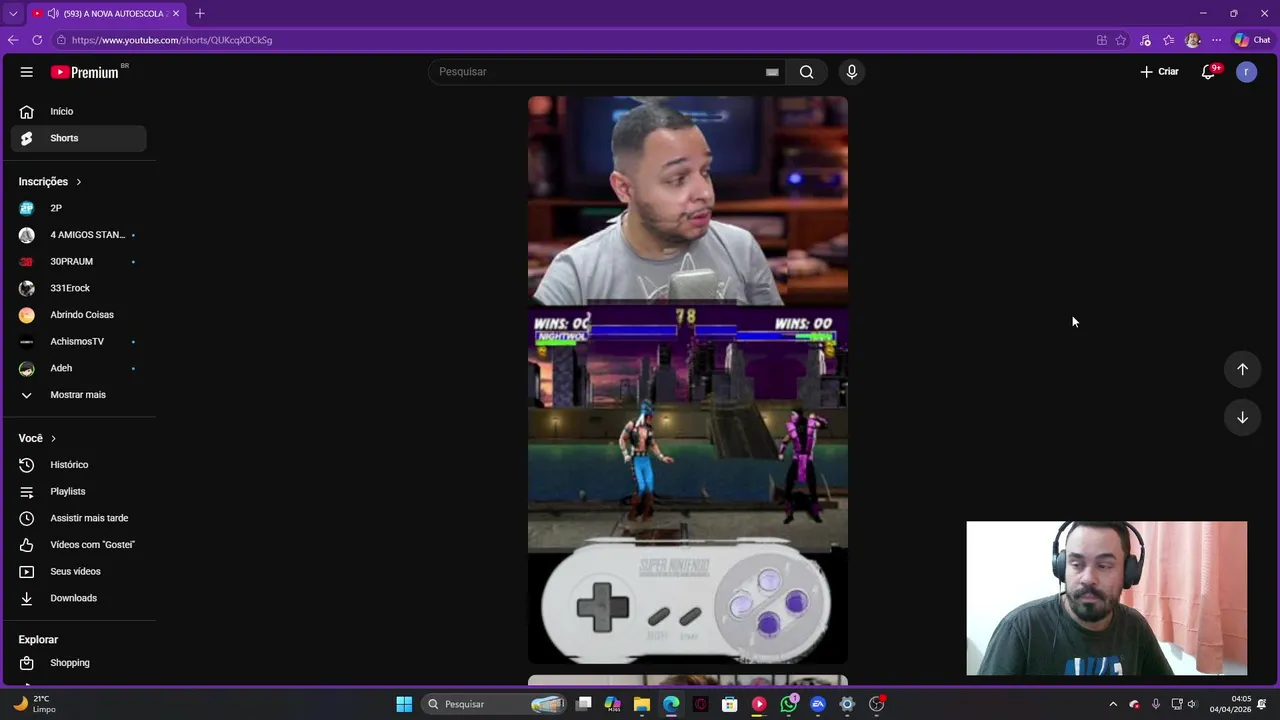The image size is (1280, 720).
Task: Mute the tab via its audio icon
Action: click(53, 13)
